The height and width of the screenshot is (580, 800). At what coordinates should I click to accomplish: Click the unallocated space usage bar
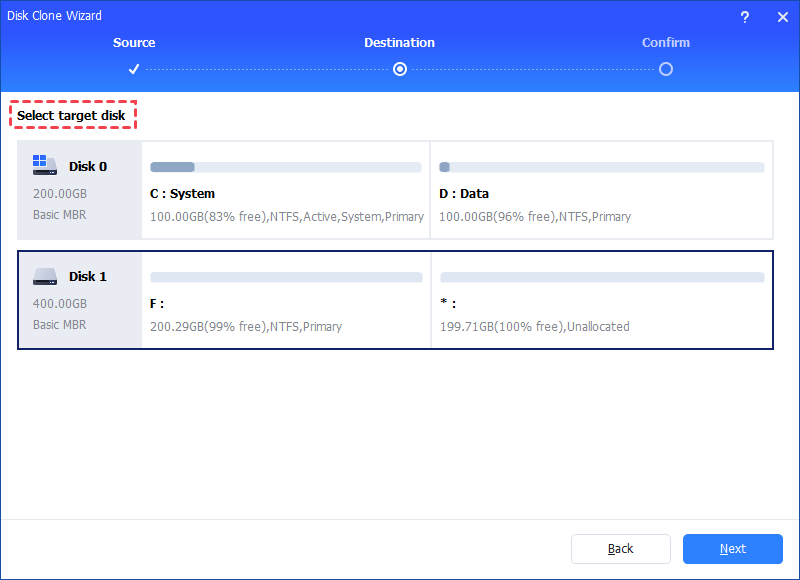tap(602, 277)
